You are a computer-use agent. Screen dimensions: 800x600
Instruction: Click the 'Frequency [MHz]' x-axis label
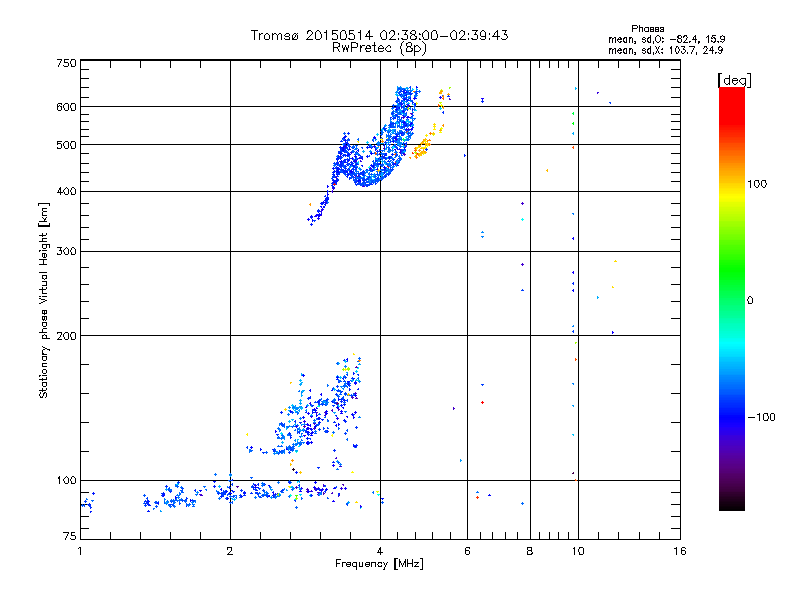coord(379,564)
